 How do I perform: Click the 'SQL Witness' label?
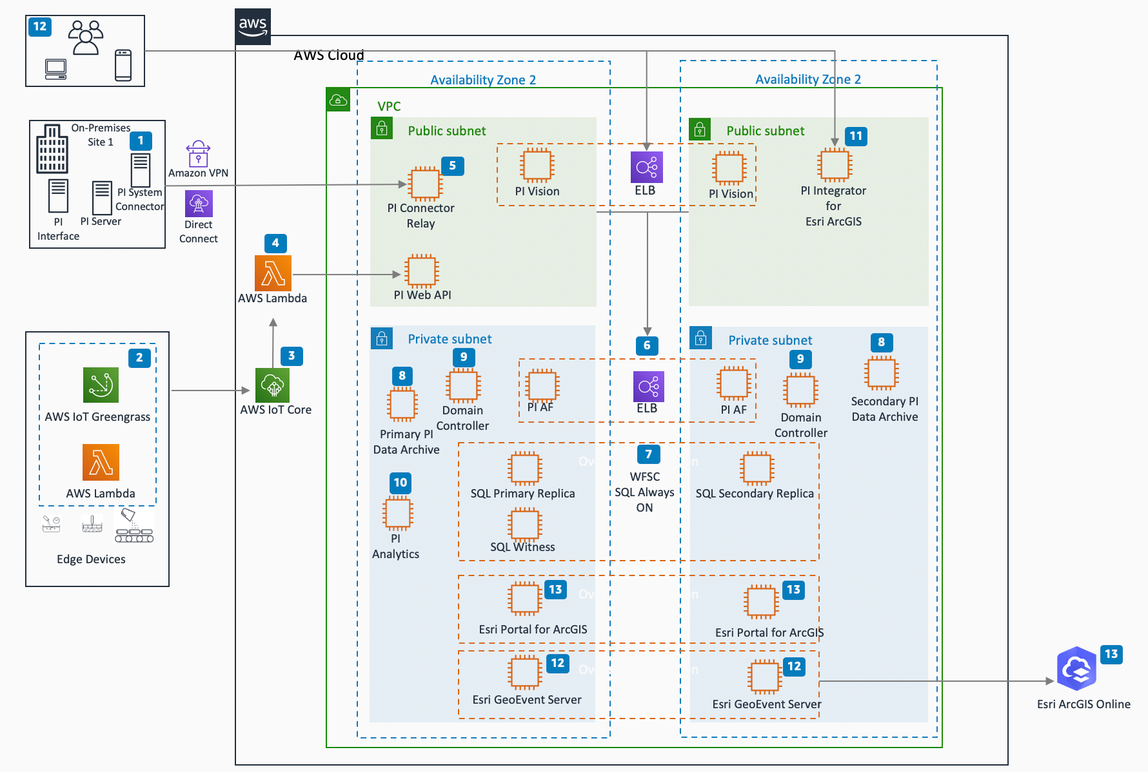tap(523, 547)
